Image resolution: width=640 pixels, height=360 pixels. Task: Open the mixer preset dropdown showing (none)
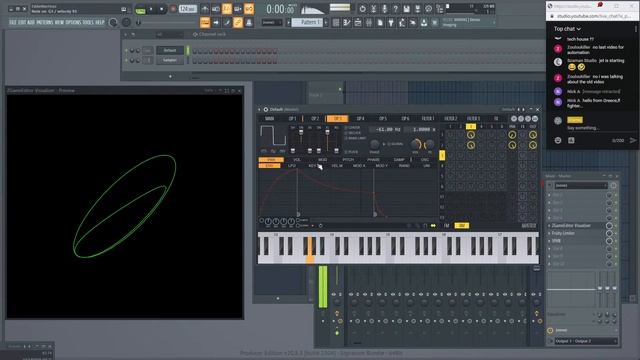point(580,186)
